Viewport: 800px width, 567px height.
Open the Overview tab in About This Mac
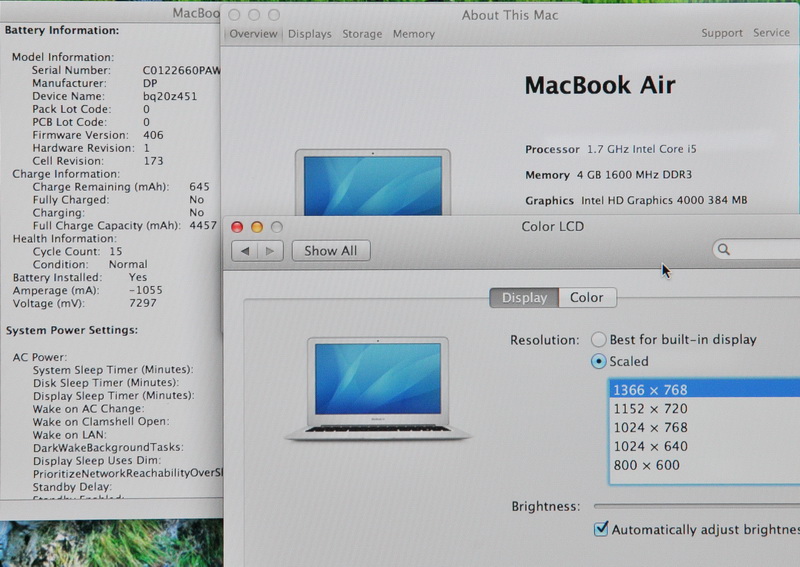pyautogui.click(x=253, y=34)
